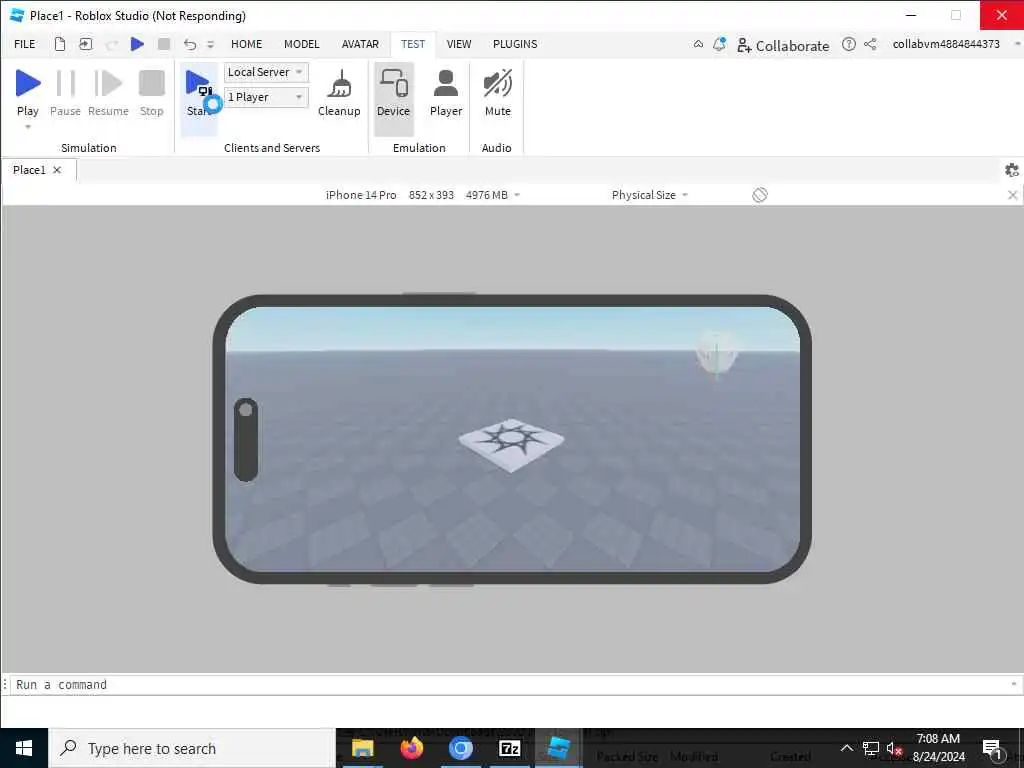
Task: Click the Play simulation button
Action: click(x=27, y=93)
